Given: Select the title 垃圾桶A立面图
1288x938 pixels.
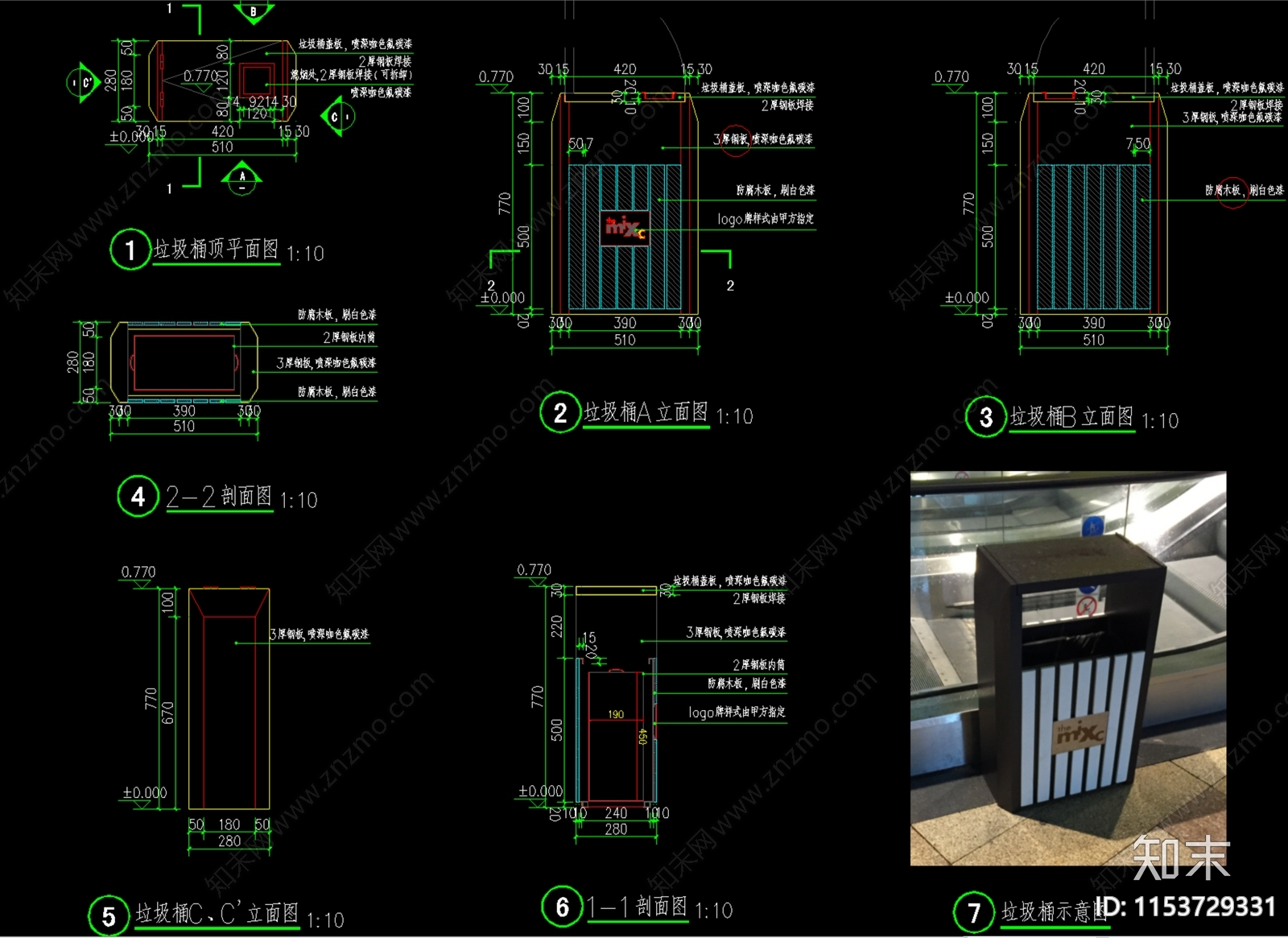Looking at the screenshot, I should tap(646, 412).
